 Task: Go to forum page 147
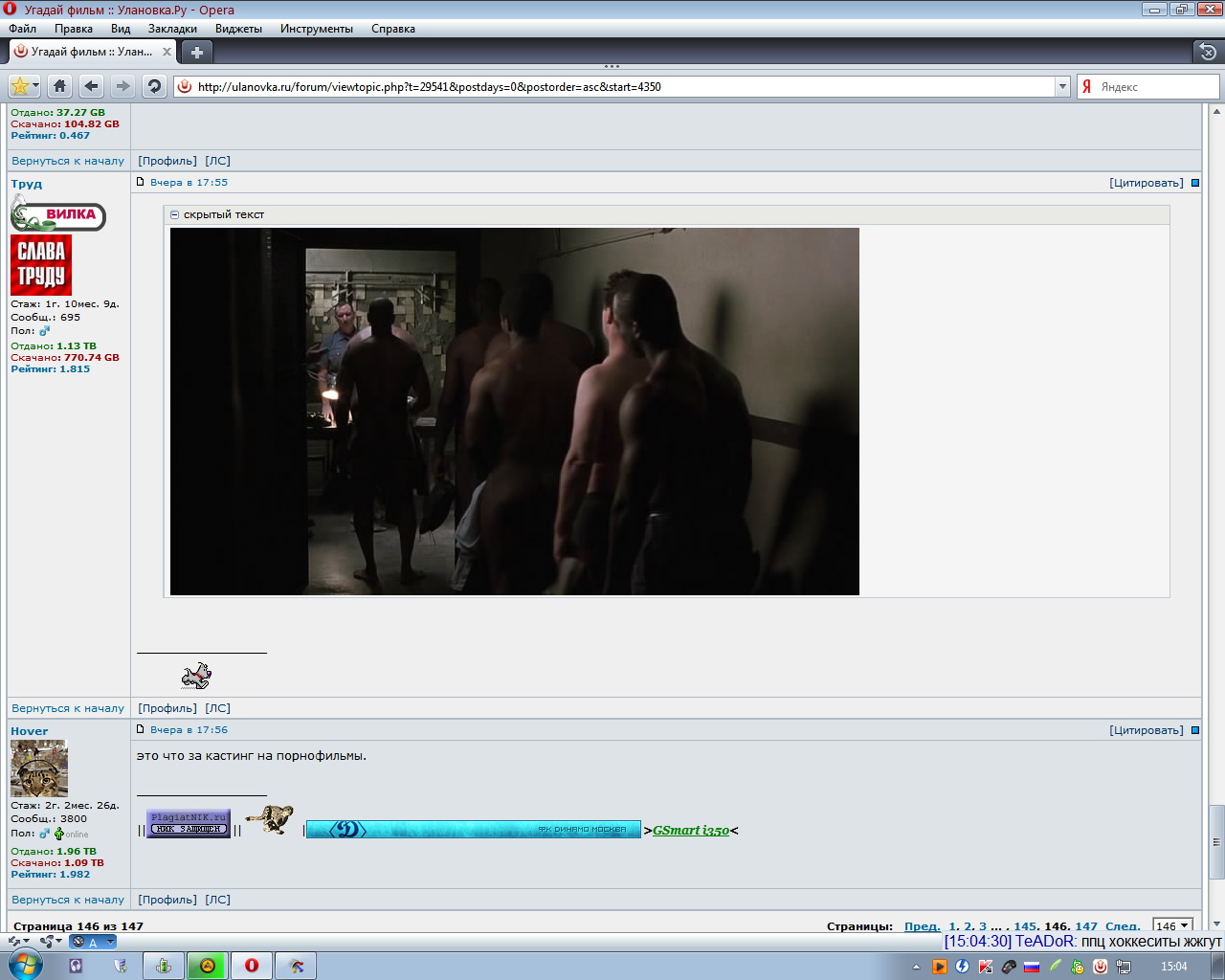(1086, 926)
